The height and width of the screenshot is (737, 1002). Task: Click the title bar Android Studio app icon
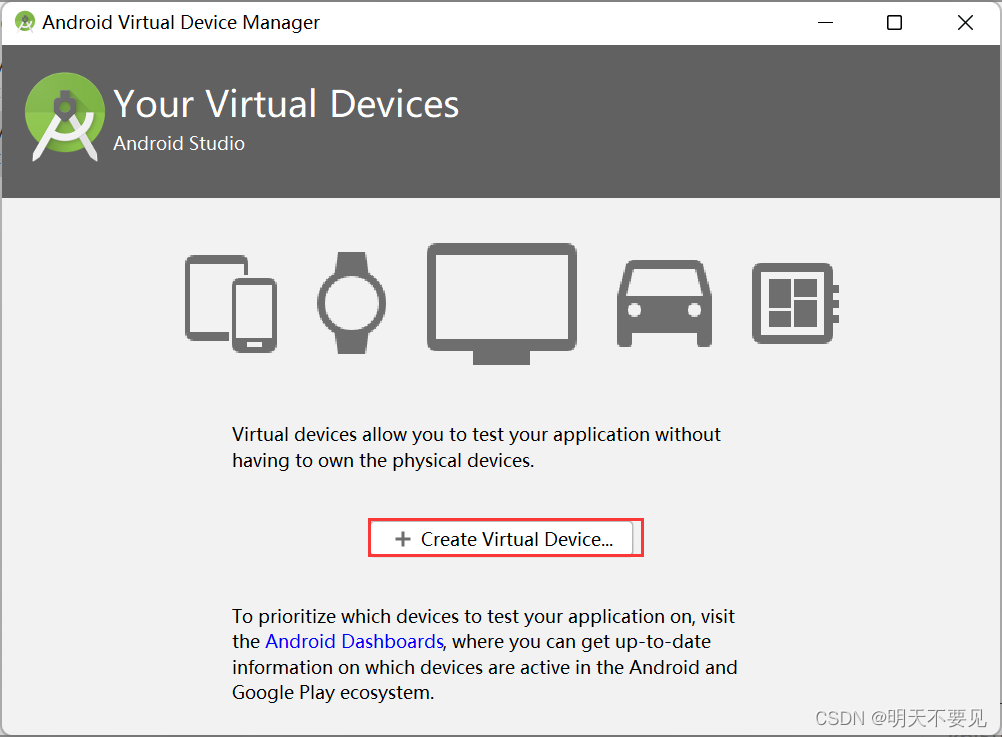click(24, 22)
